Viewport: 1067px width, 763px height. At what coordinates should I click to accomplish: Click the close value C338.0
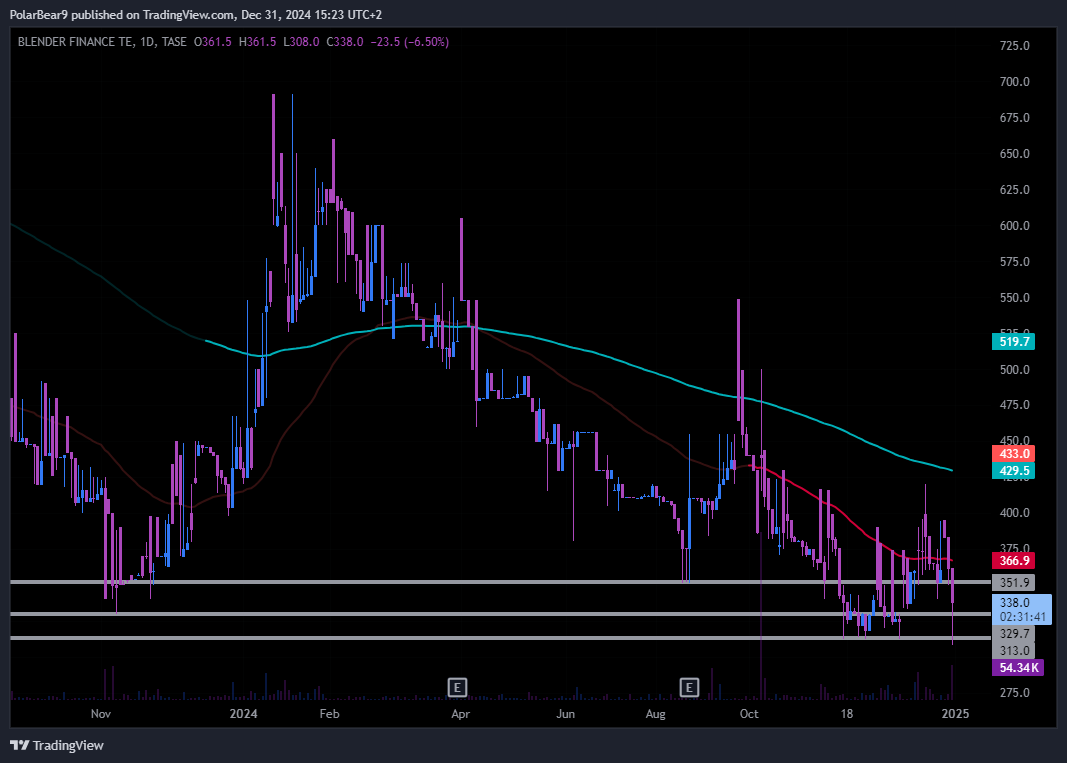345,42
